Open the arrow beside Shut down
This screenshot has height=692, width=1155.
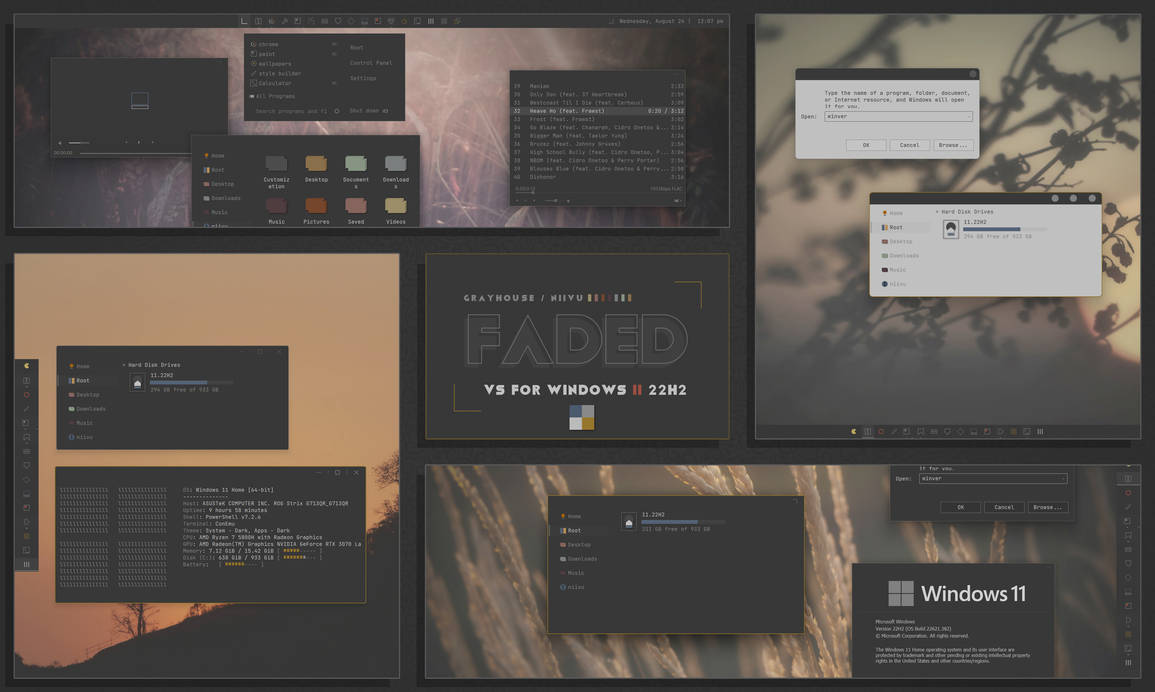[385, 111]
